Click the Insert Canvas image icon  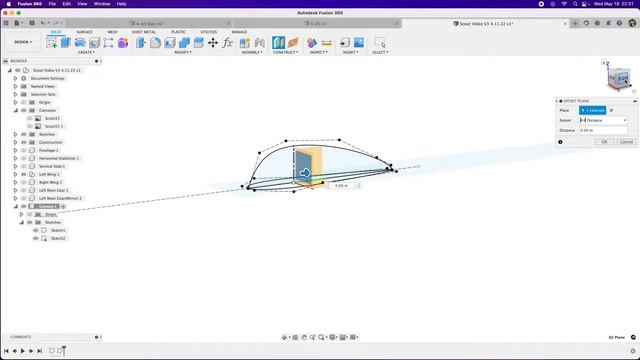(359, 42)
